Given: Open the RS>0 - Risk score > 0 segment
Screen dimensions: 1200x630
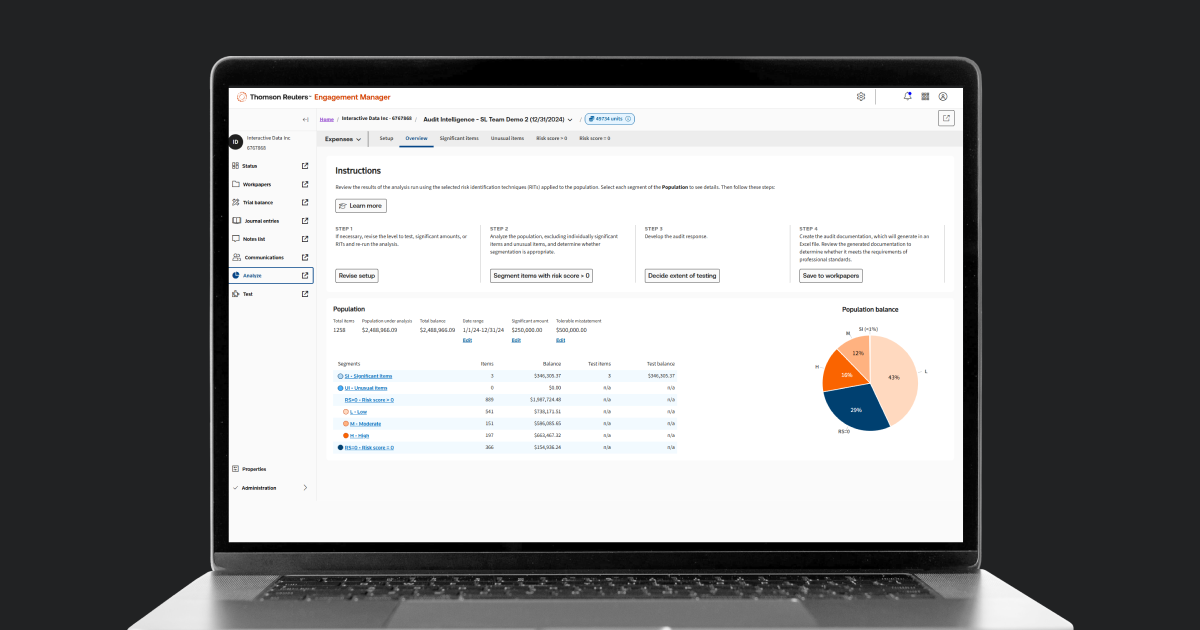Looking at the screenshot, I should (369, 399).
